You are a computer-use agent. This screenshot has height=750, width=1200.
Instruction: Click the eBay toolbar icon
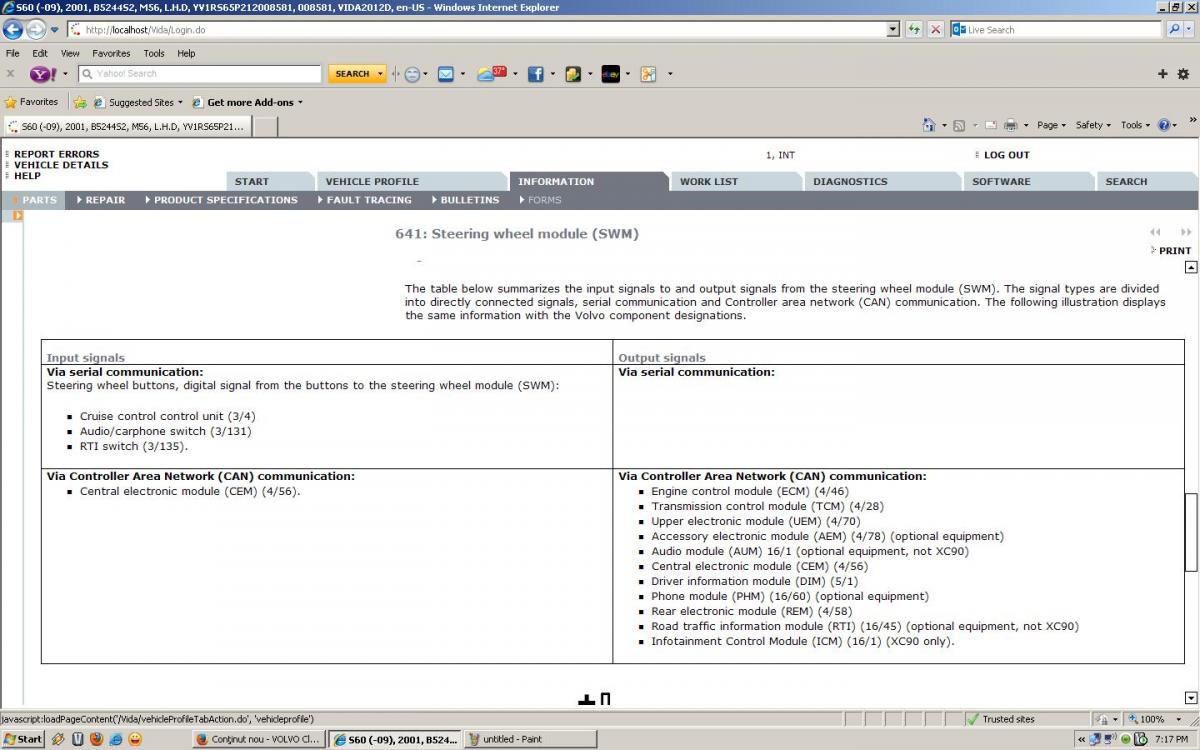pyautogui.click(x=610, y=74)
